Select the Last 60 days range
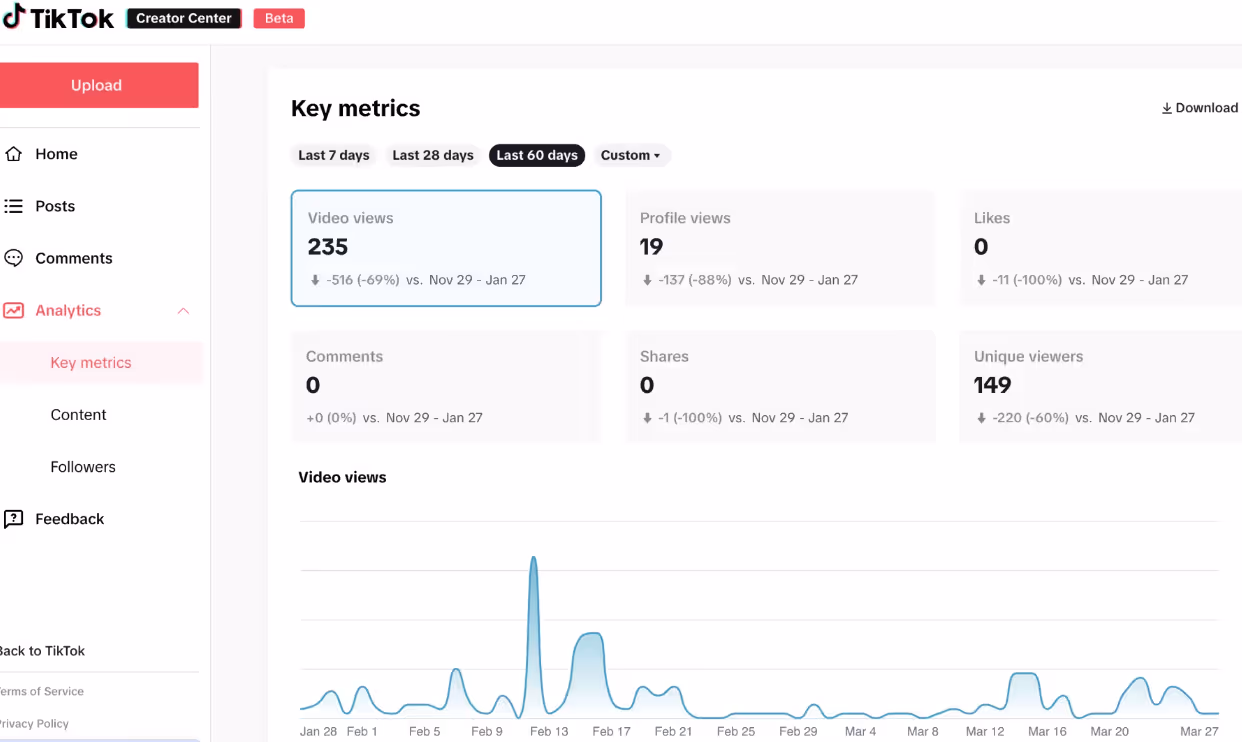Image resolution: width=1242 pixels, height=742 pixels. [x=537, y=155]
